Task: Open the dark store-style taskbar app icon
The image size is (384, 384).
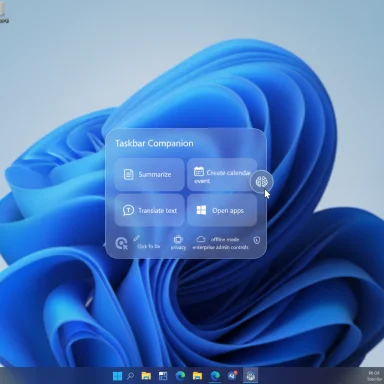Action: tap(163, 376)
